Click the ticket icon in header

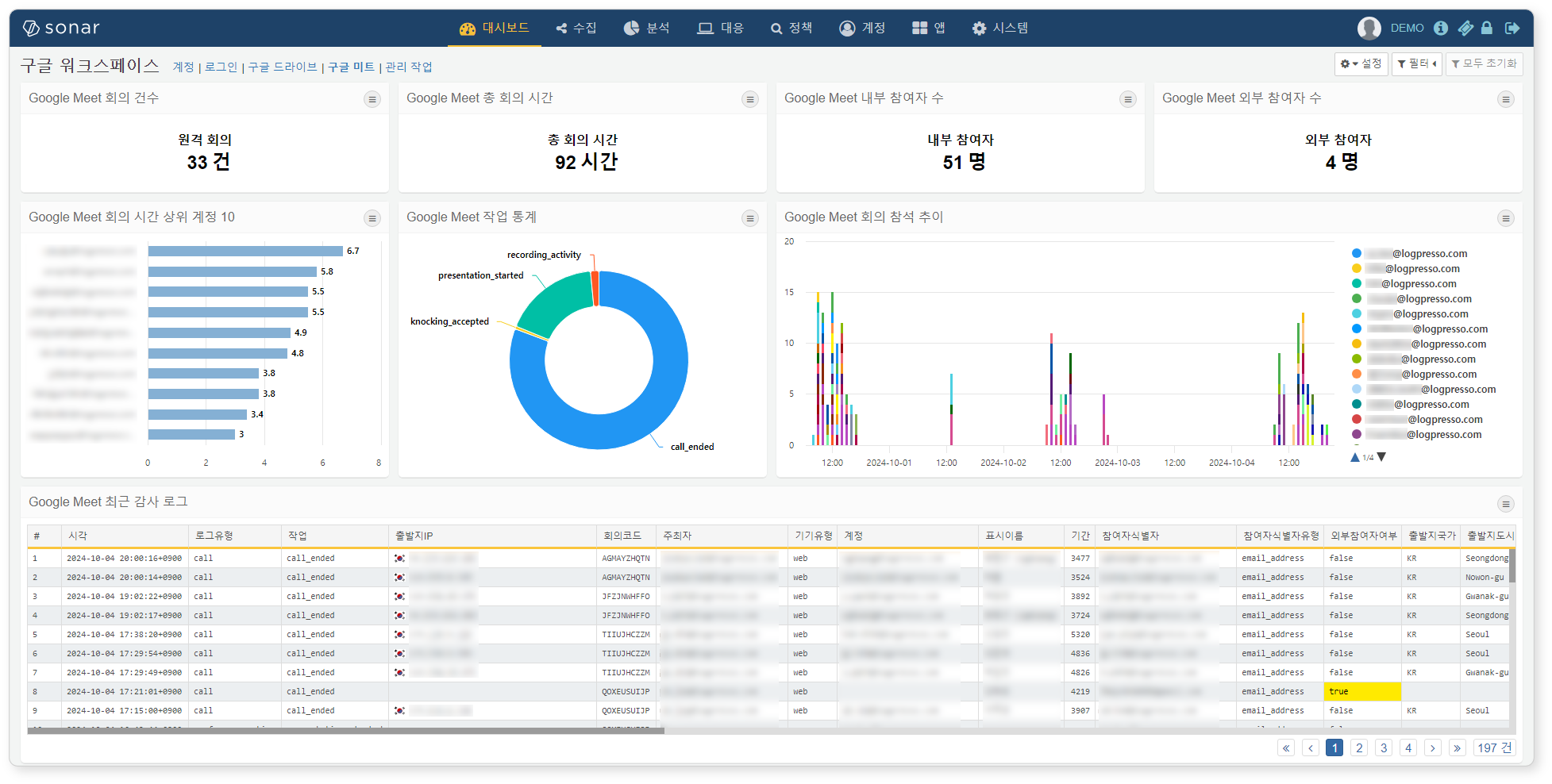[1465, 28]
